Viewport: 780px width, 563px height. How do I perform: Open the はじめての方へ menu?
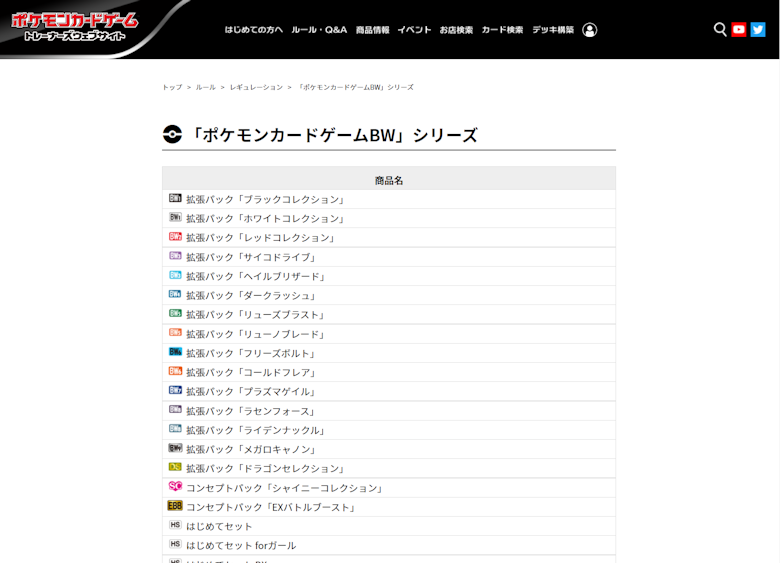[253, 30]
